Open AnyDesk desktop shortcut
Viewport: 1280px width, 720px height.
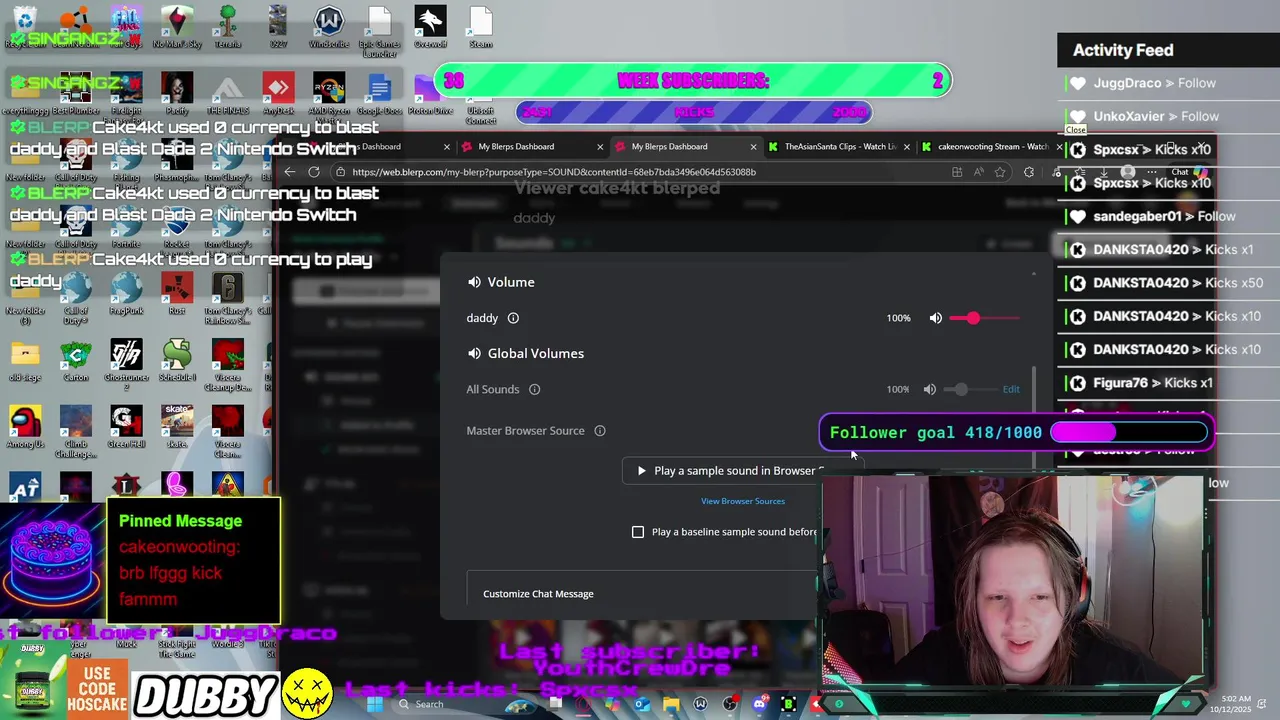pyautogui.click(x=277, y=94)
